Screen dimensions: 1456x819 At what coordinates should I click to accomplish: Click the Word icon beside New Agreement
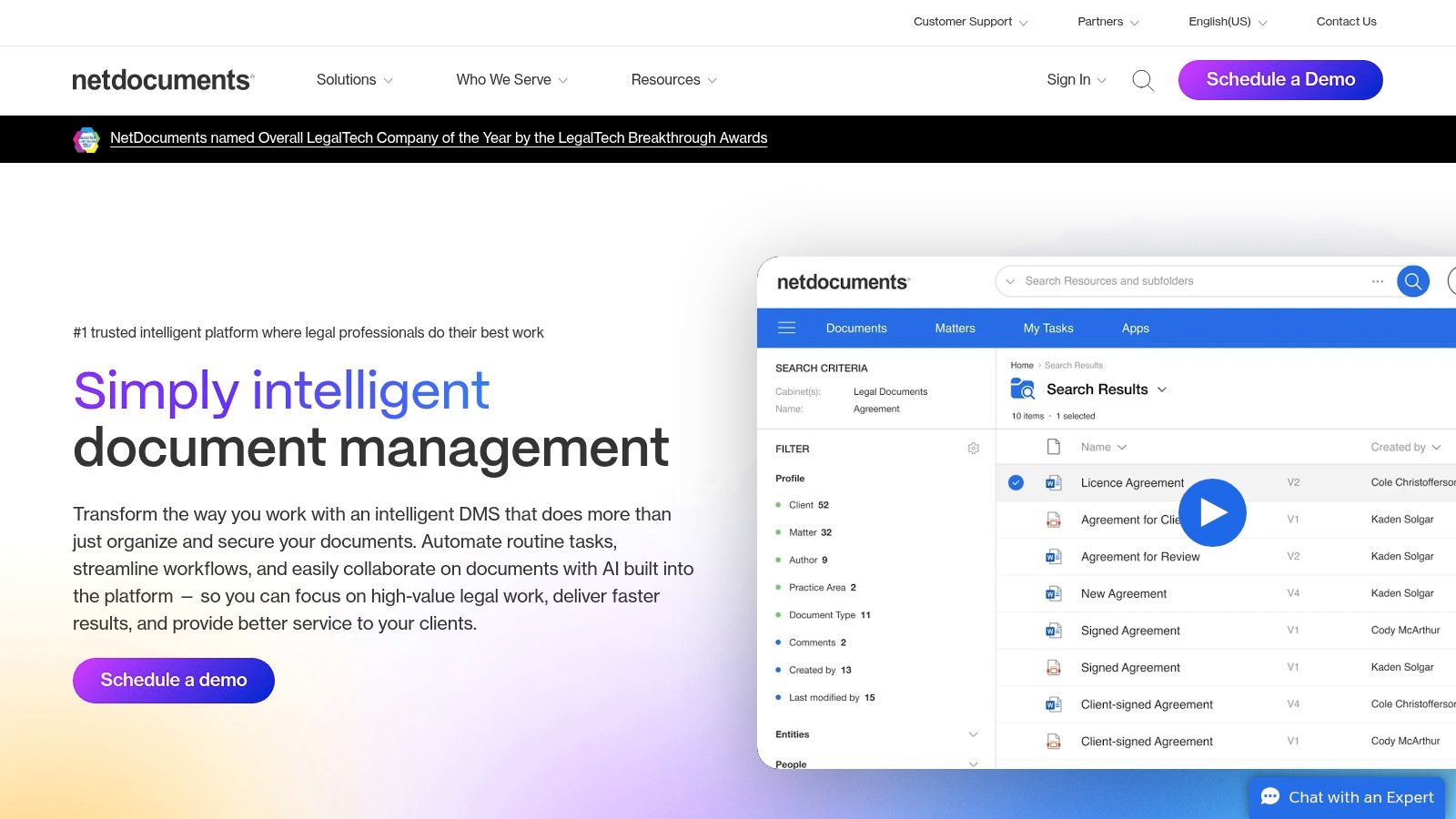pos(1053,593)
